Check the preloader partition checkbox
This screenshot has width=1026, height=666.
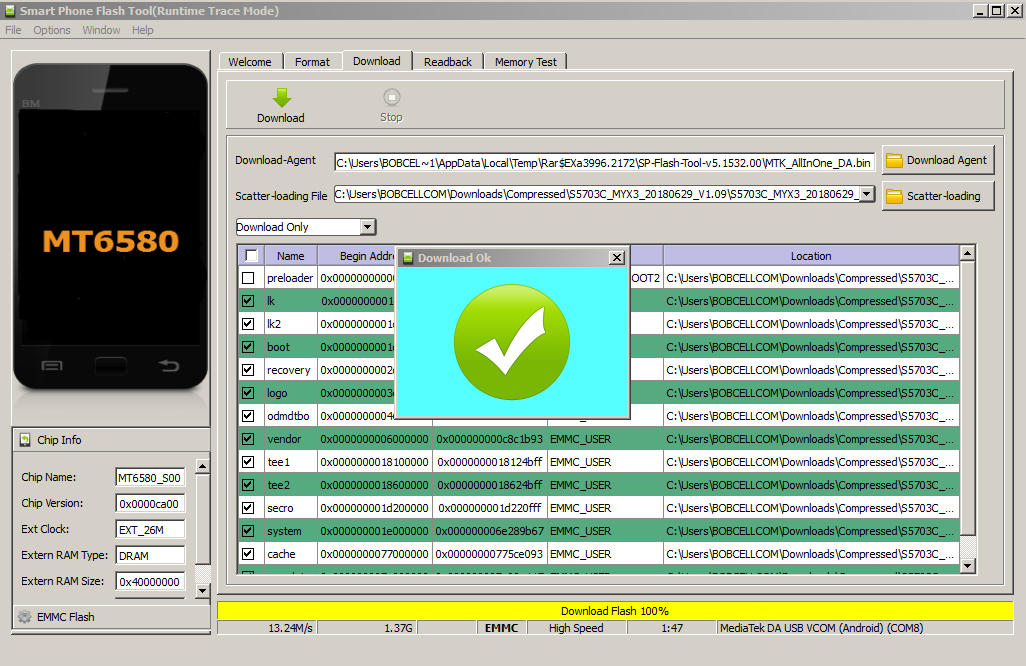coord(248,278)
